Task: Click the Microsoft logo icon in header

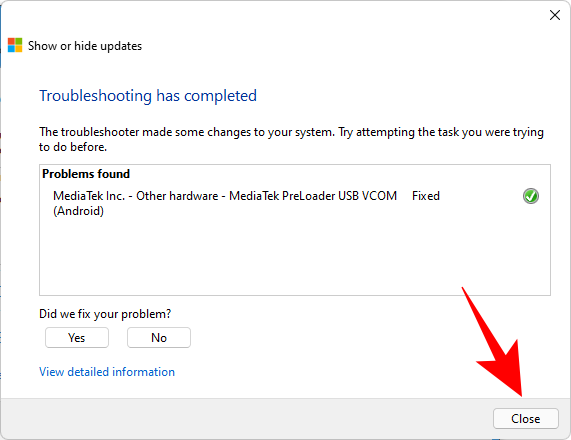Action: (15, 45)
